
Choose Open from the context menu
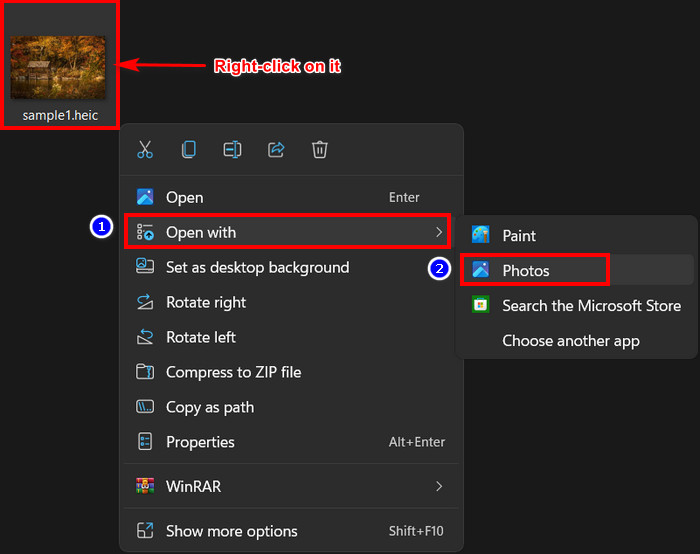point(292,197)
